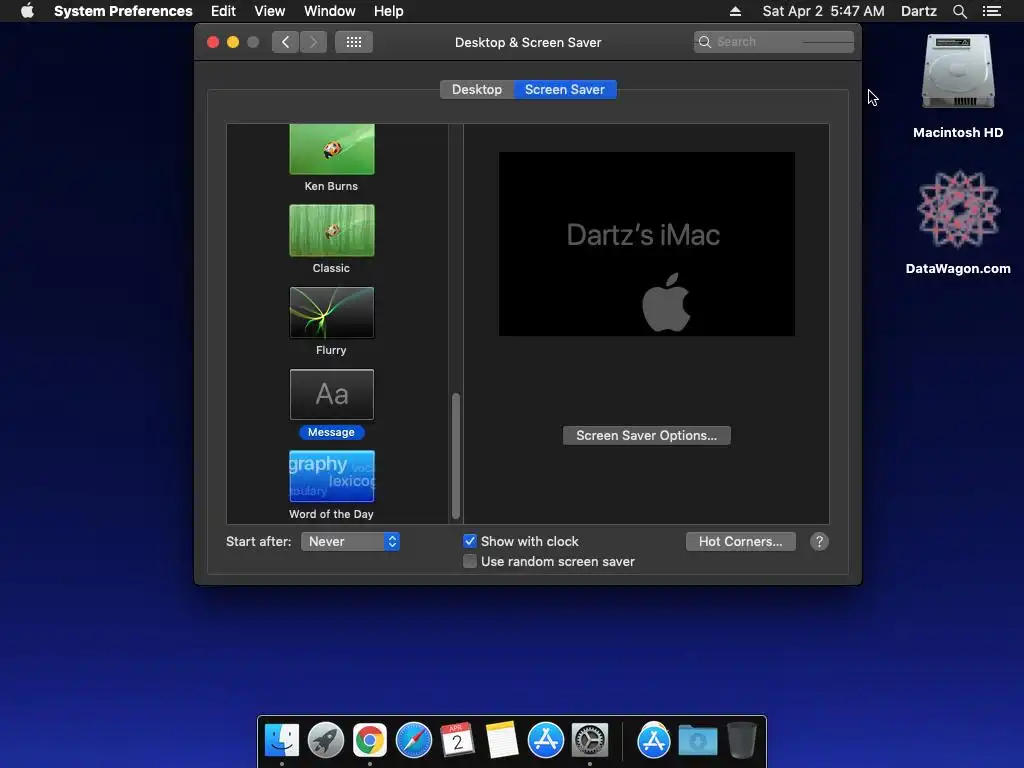The height and width of the screenshot is (768, 1024).
Task: Enable Use random screen saver checkbox
Action: (470, 561)
